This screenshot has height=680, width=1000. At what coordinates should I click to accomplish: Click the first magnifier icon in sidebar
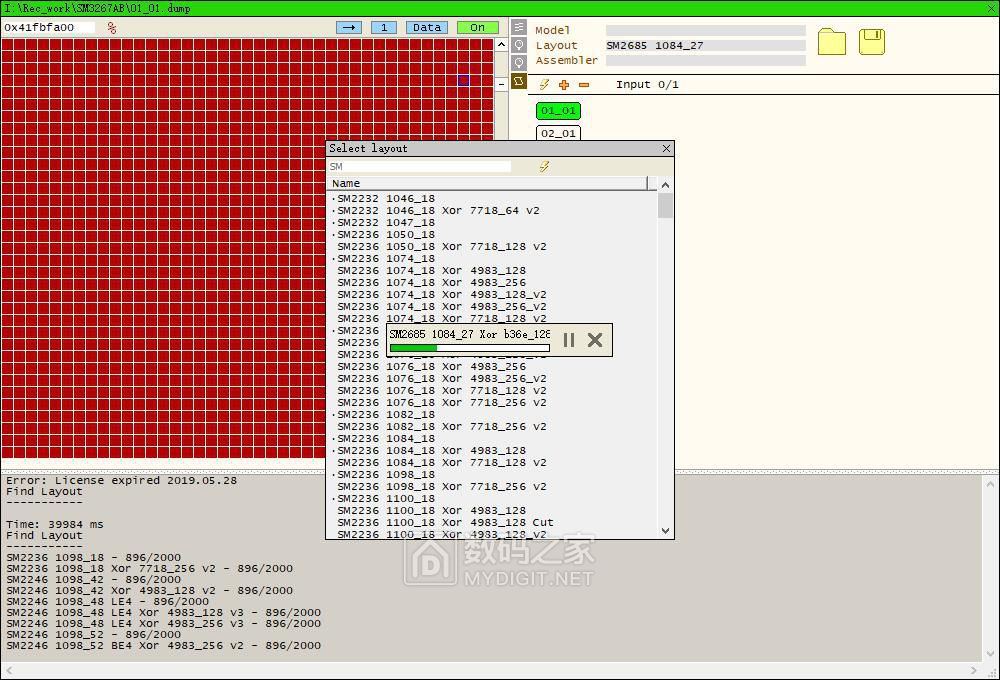pos(519,45)
